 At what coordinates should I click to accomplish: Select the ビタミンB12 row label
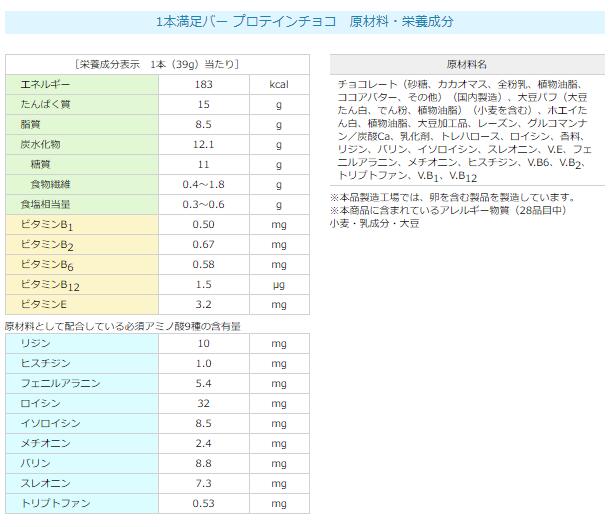point(47,285)
